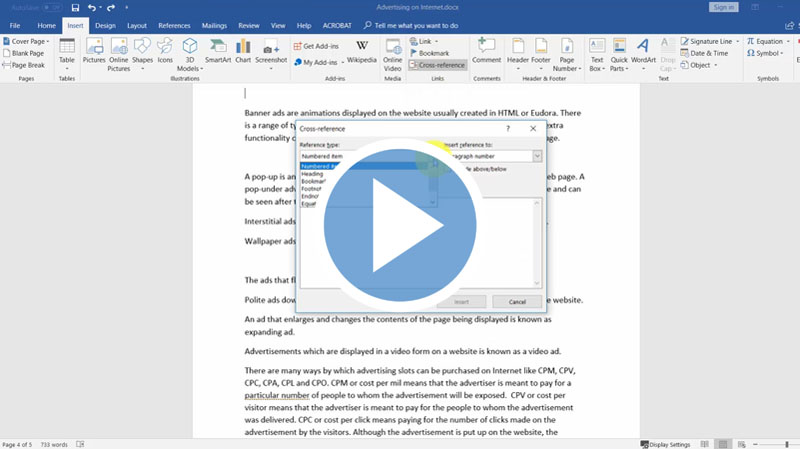Click the Save icon in title bar
This screenshot has height=449, width=800.
click(75, 8)
